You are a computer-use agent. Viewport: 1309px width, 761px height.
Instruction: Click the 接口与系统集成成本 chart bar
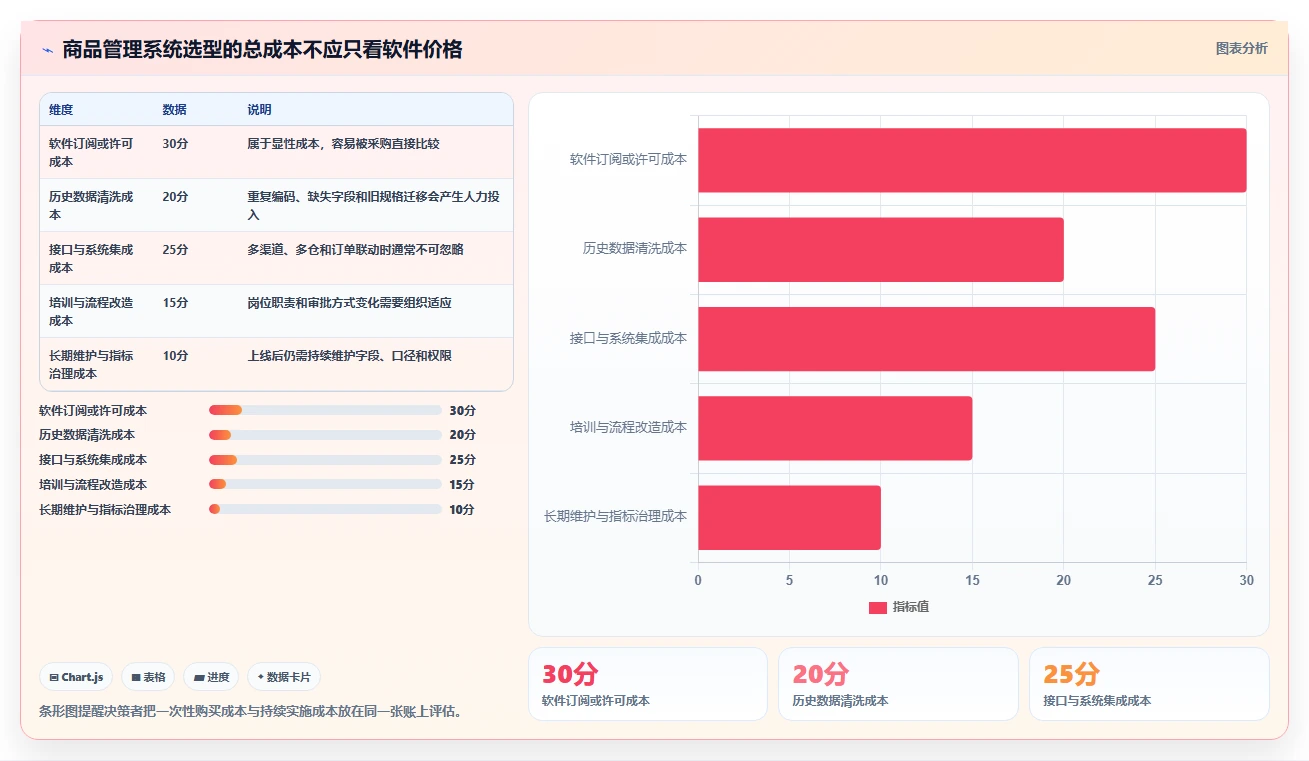926,339
